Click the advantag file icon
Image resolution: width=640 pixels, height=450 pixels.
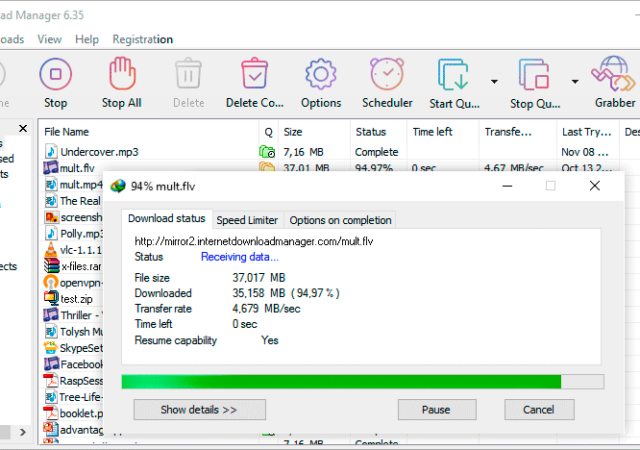coord(51,429)
